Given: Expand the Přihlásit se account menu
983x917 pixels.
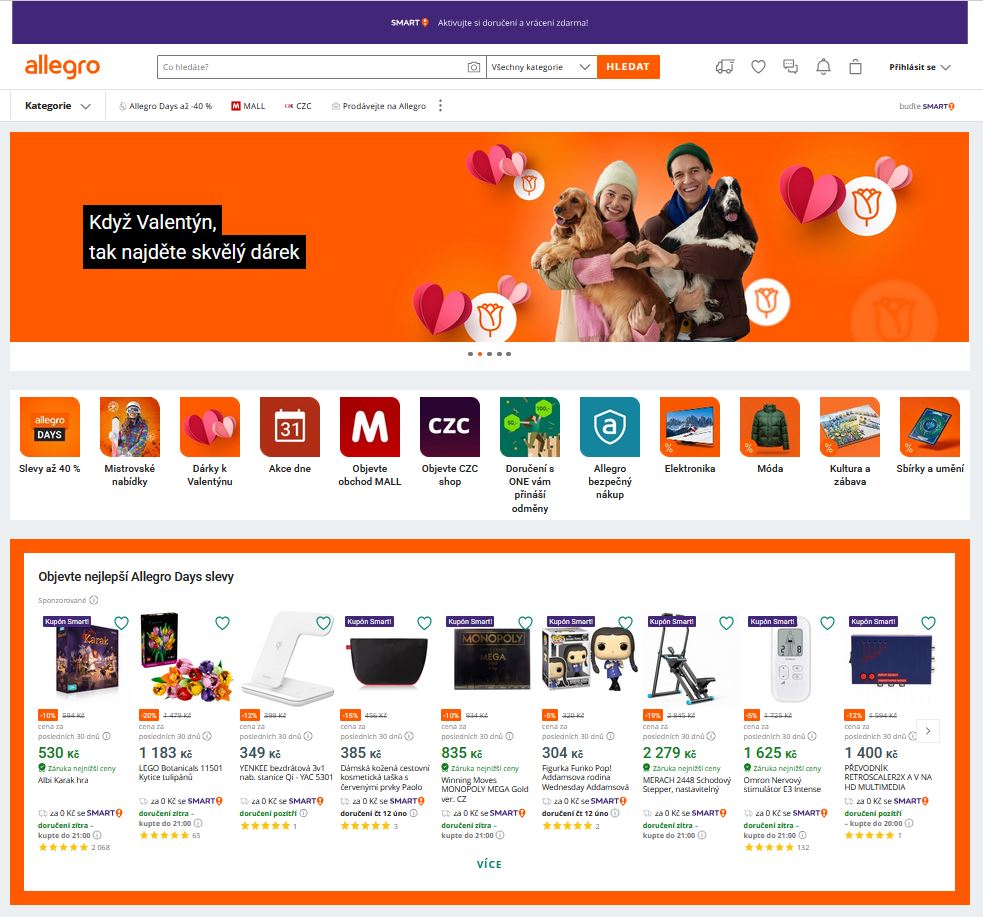Looking at the screenshot, I should pyautogui.click(x=919, y=67).
